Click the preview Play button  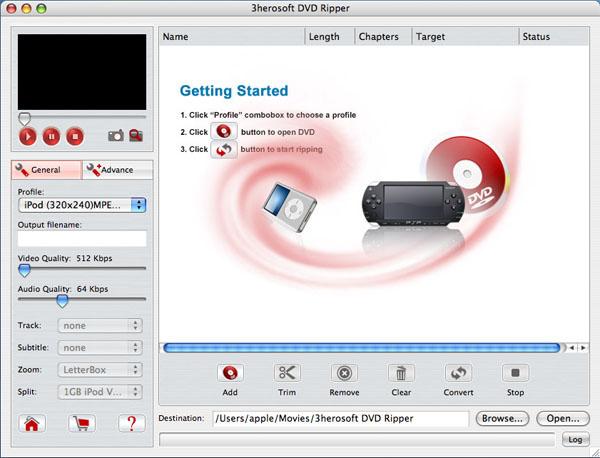28,136
